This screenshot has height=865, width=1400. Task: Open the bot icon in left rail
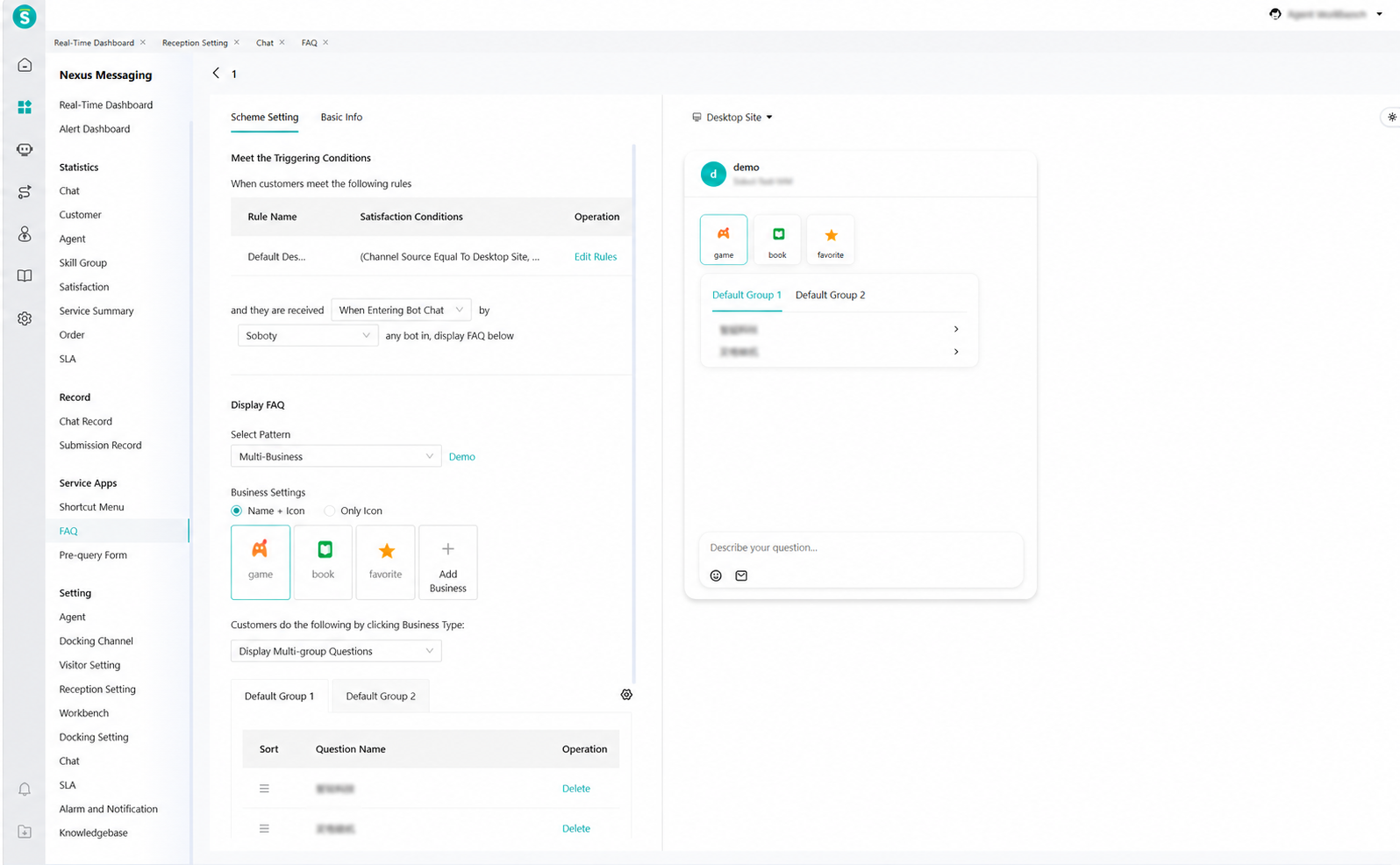click(x=25, y=149)
